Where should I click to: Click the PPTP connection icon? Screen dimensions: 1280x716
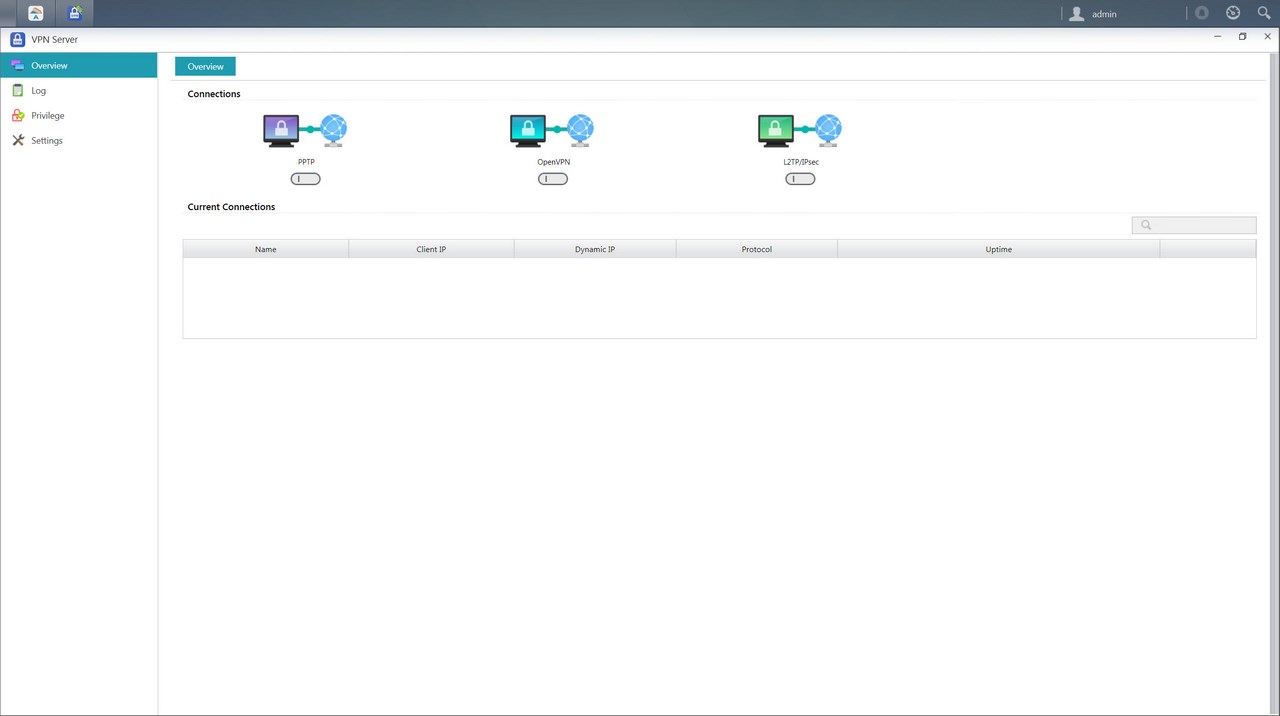pyautogui.click(x=305, y=131)
